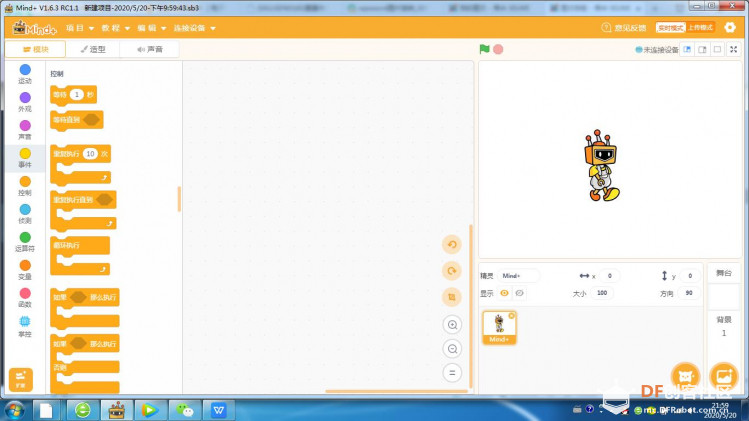Open the WPS Writer taskbar icon
Screen dimensions: 749x421
[219, 410]
